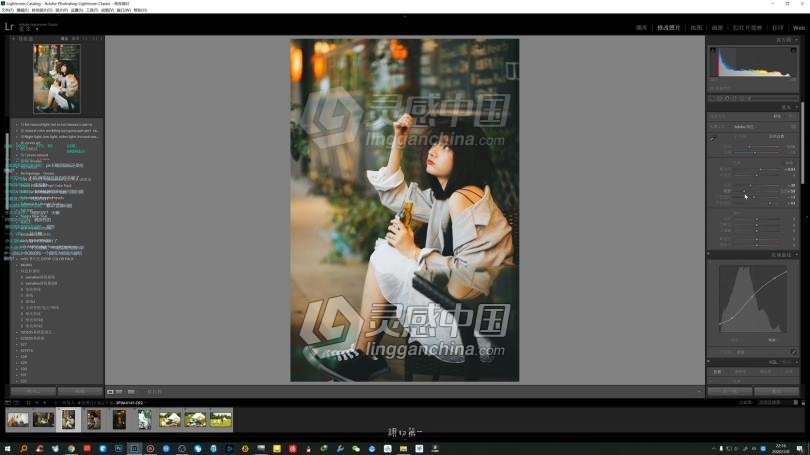810x455 pixels.
Task: Adjust the Exposure slider handle
Action: click(x=760, y=169)
